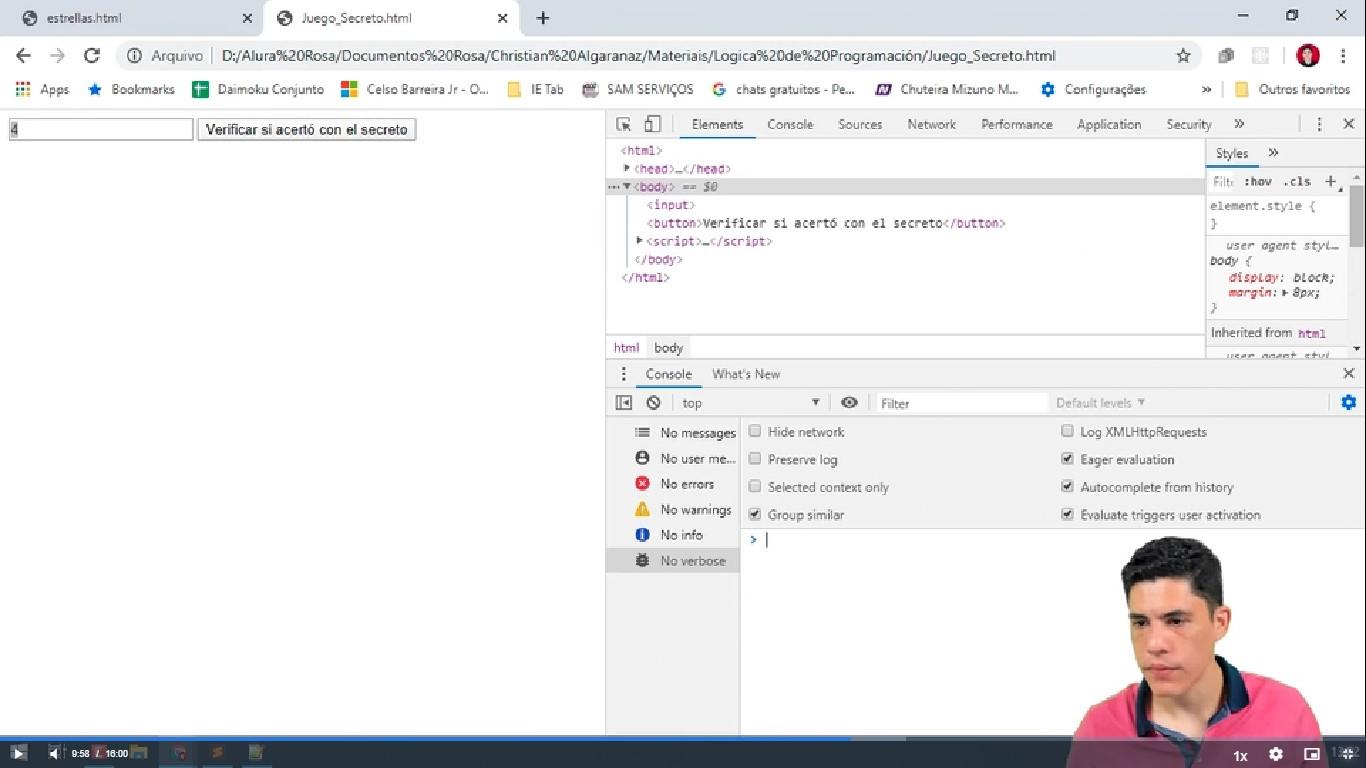Filter console by 'No warnings' entry
Image resolution: width=1366 pixels, height=768 pixels.
(673, 510)
